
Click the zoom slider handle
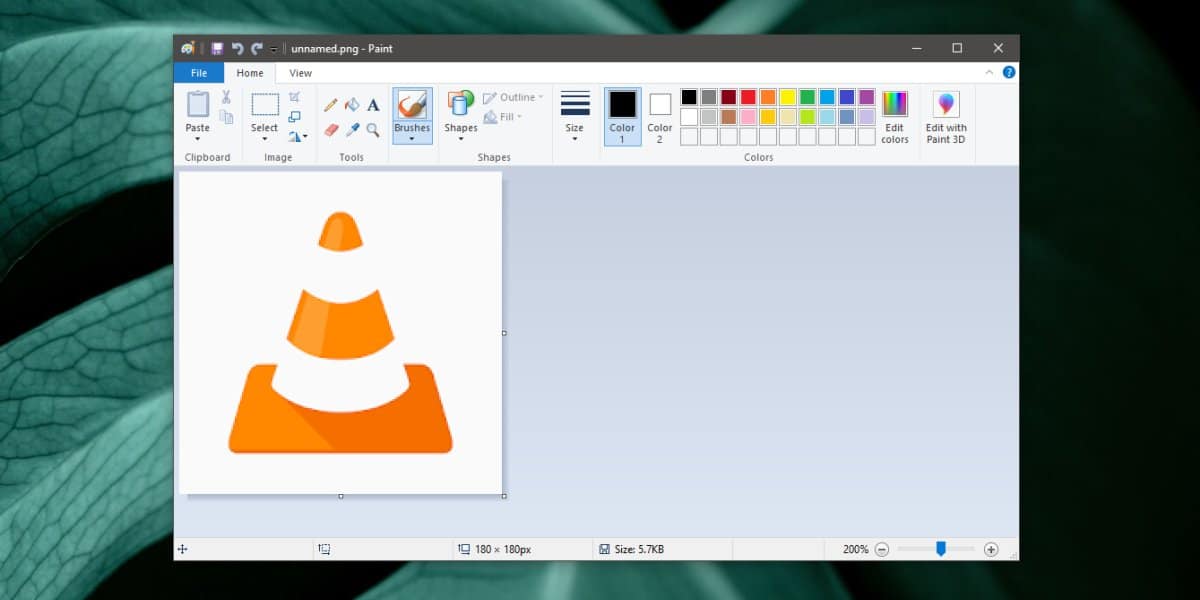pyautogui.click(x=941, y=549)
